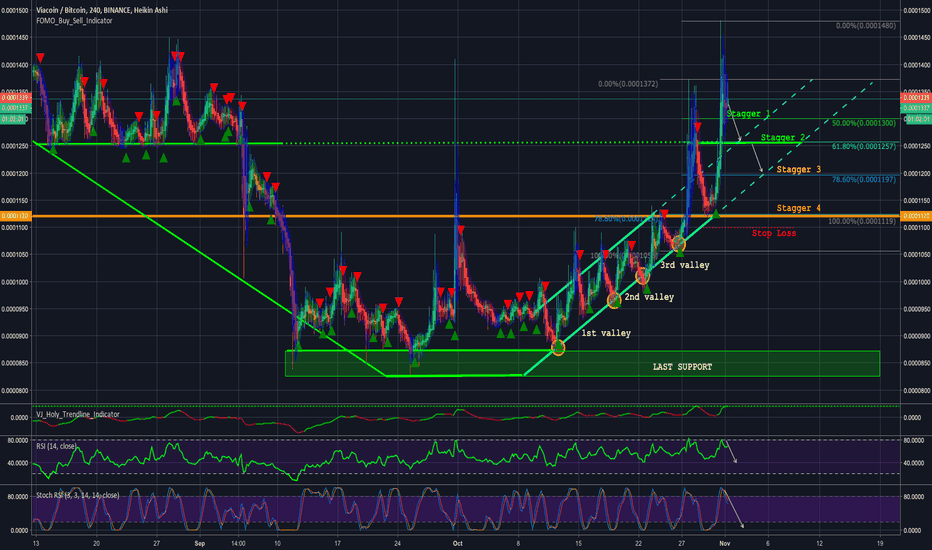Click the 14:00 label on time axis

(x=238, y=543)
